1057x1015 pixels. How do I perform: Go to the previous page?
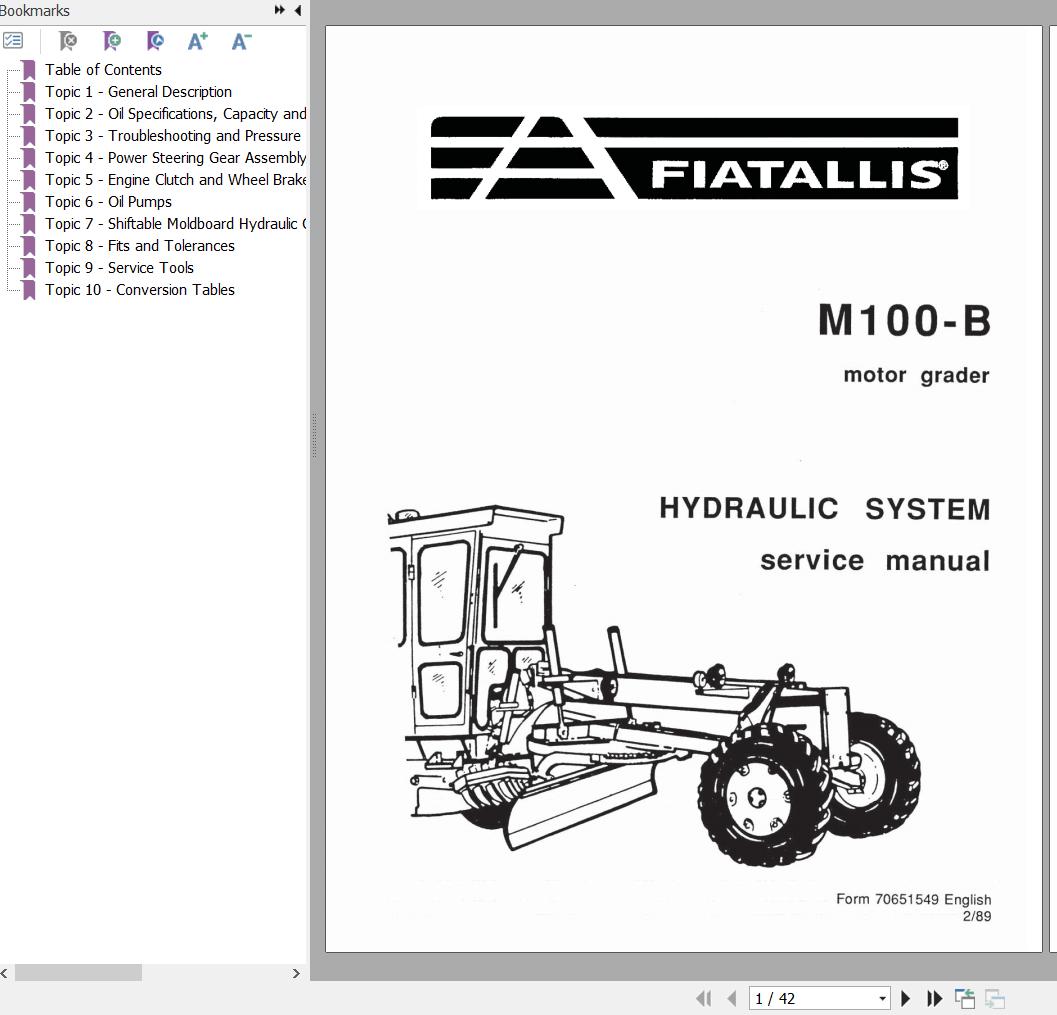tap(731, 998)
